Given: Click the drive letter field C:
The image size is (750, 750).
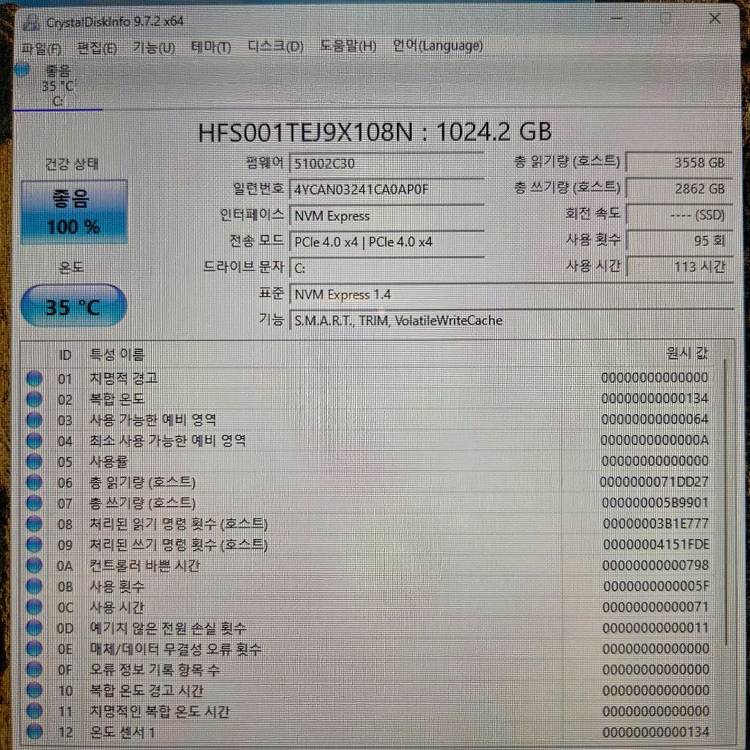Looking at the screenshot, I should coord(386,268).
